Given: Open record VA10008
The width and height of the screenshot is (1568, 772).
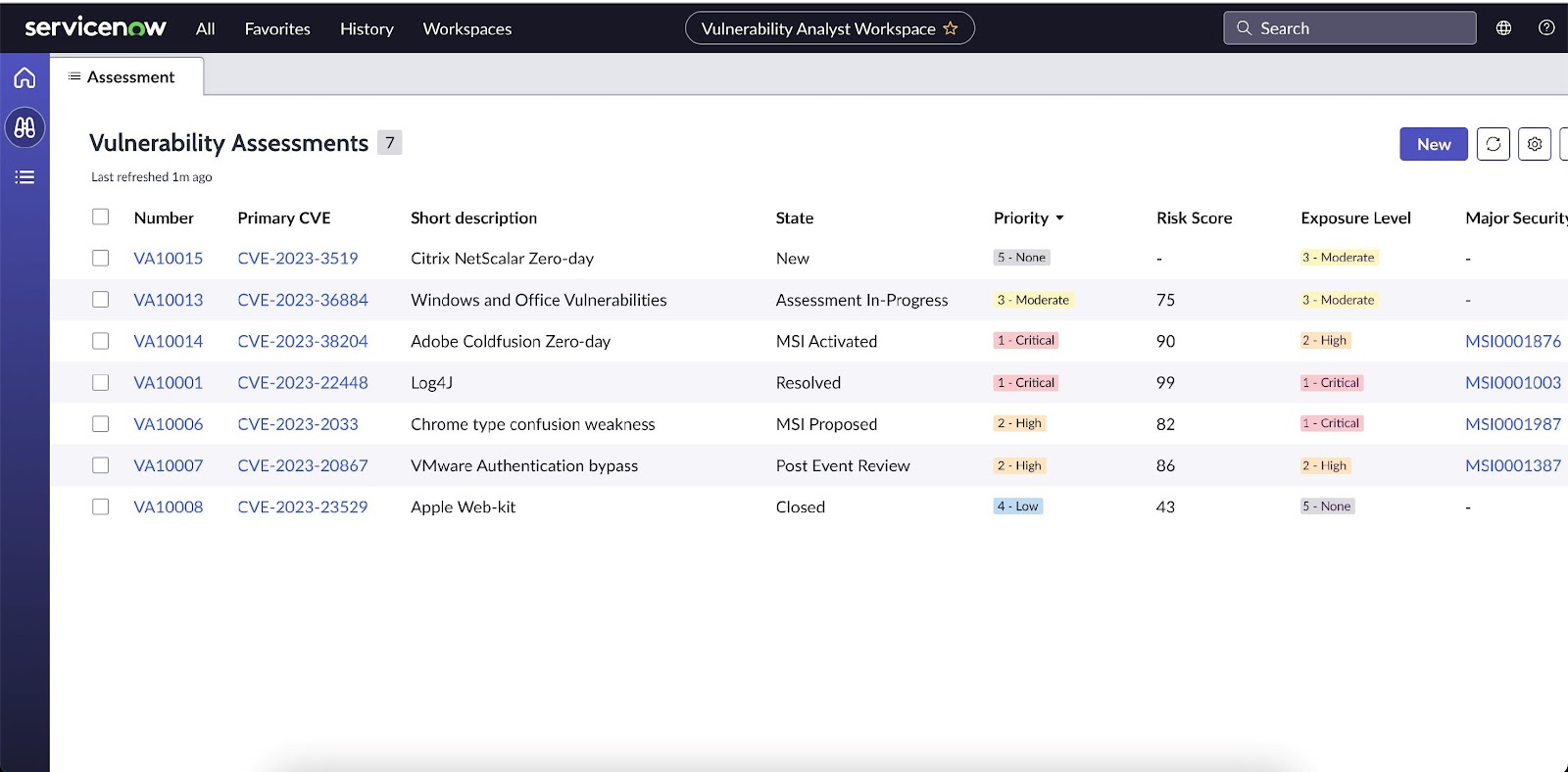Looking at the screenshot, I should coord(169,507).
